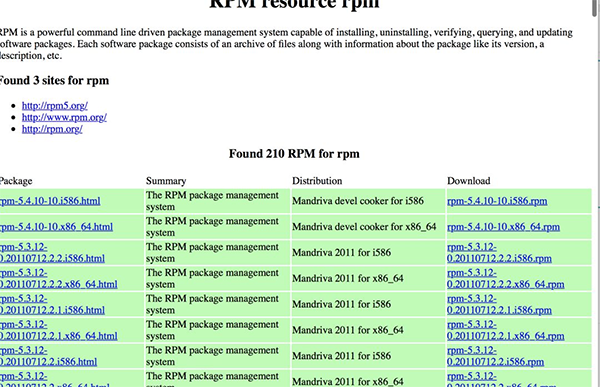Open the http://www.rpm.org/ link
The width and height of the screenshot is (600, 387).
pyautogui.click(x=64, y=117)
